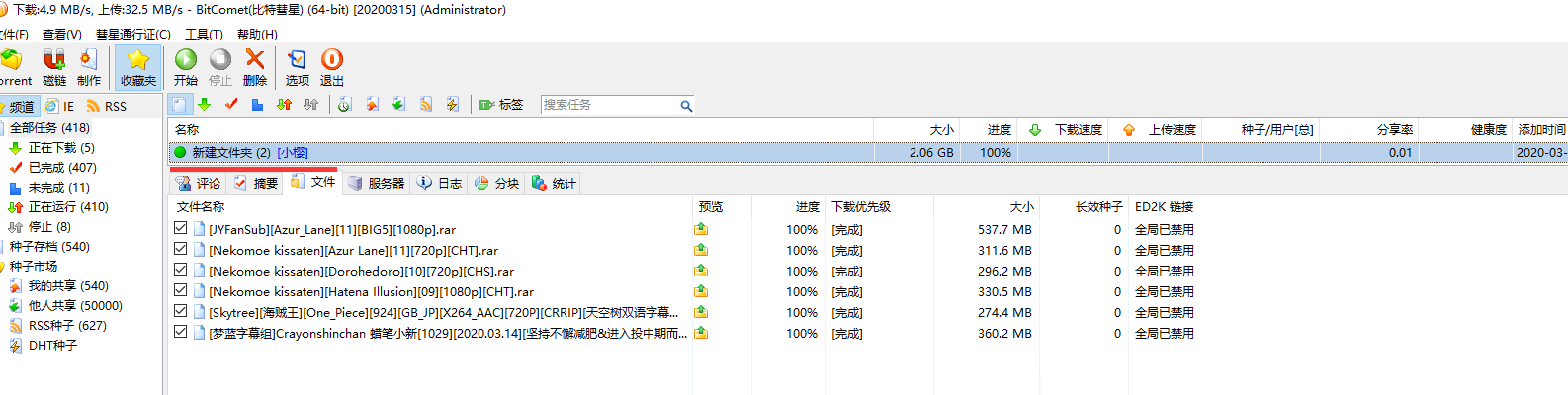Switch to the RSS sidebar tab

click(107, 106)
